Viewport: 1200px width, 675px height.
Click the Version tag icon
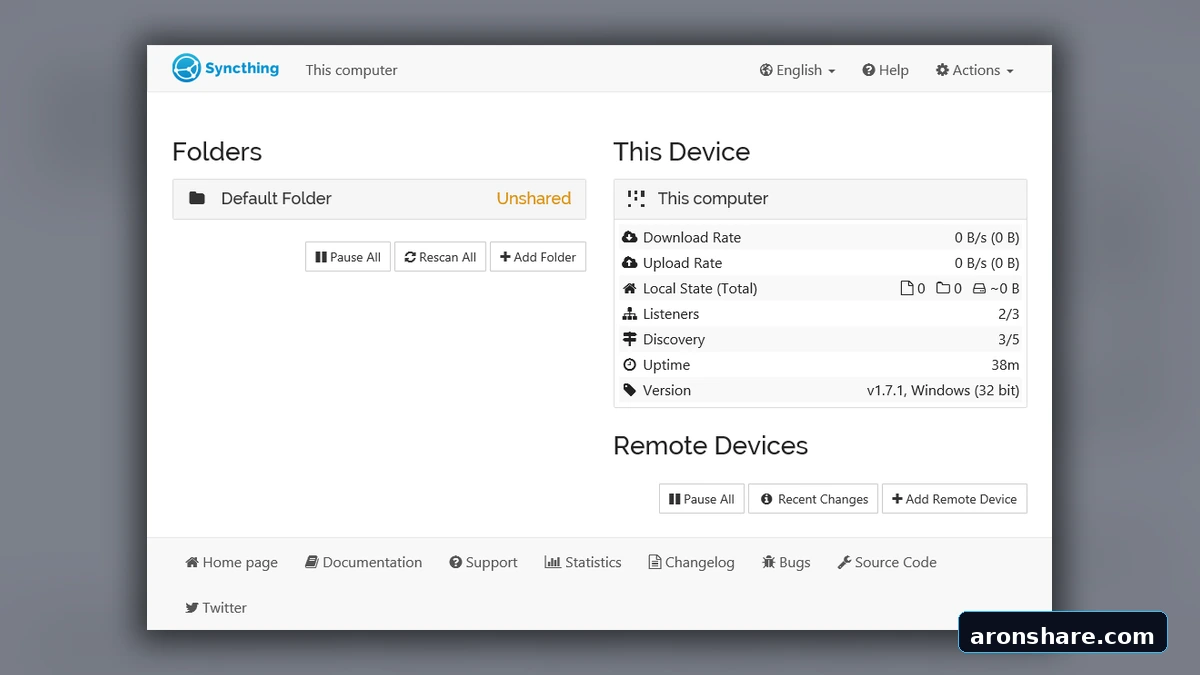pos(629,390)
